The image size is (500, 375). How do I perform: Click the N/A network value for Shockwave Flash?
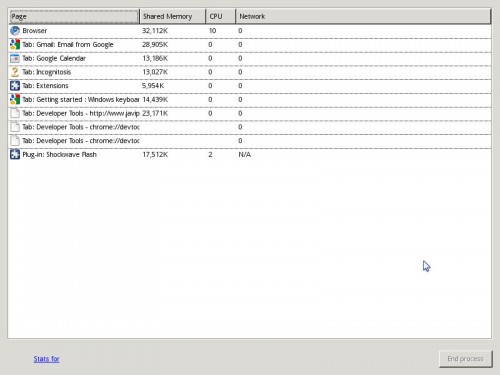click(x=245, y=154)
